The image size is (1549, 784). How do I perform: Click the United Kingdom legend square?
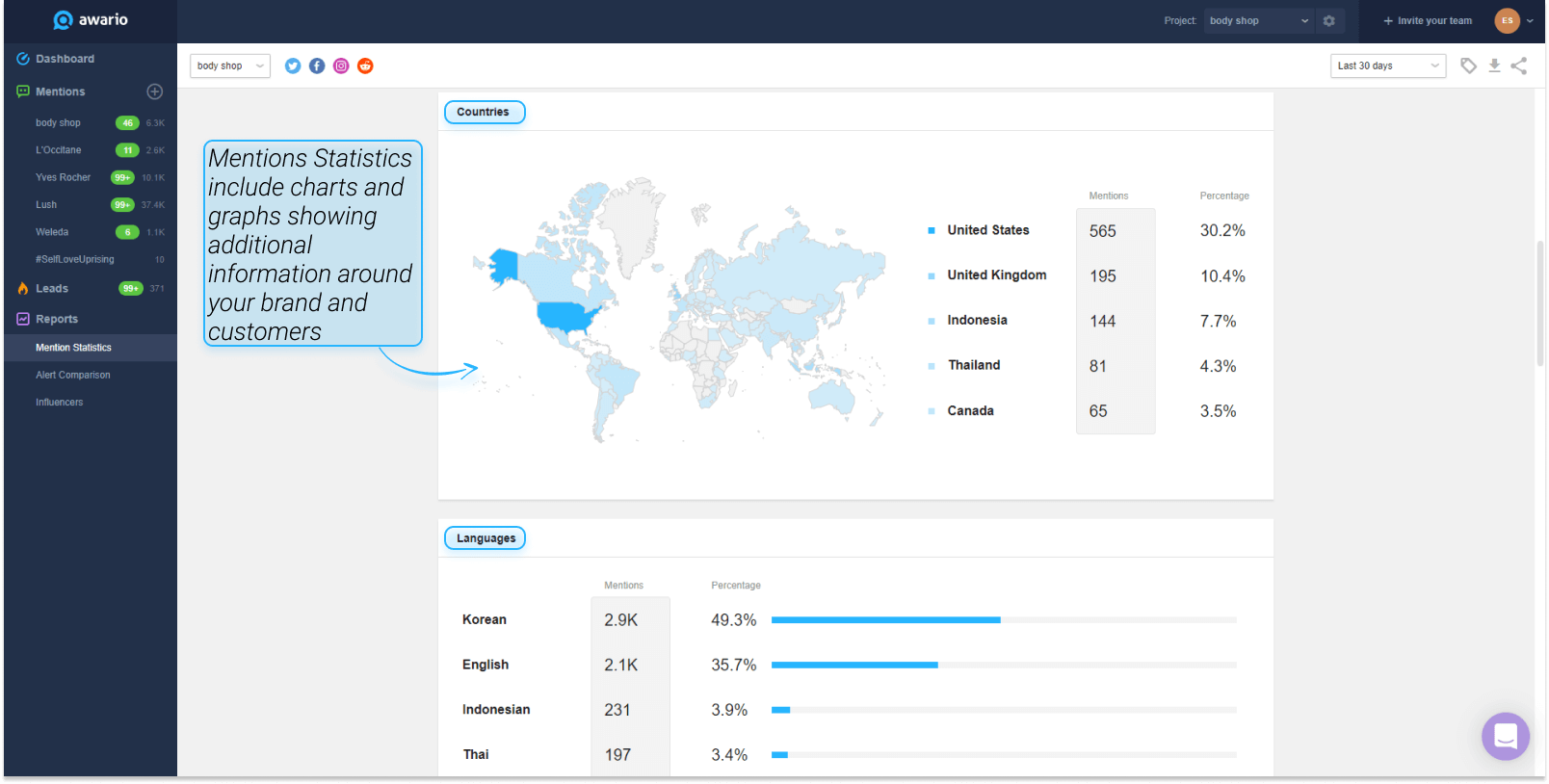(932, 275)
